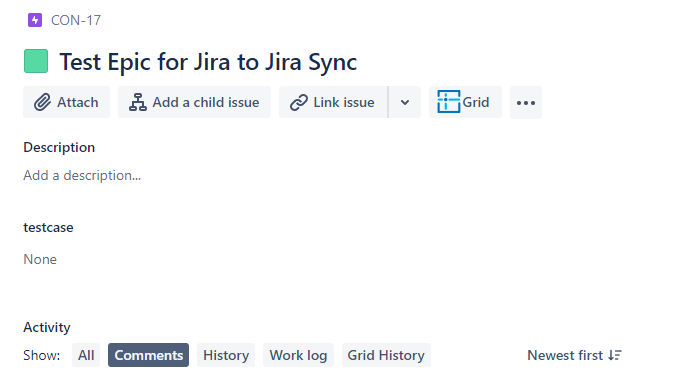Image resolution: width=679 pixels, height=387 pixels.
Task: Click Add a child issue button
Action: [x=194, y=102]
